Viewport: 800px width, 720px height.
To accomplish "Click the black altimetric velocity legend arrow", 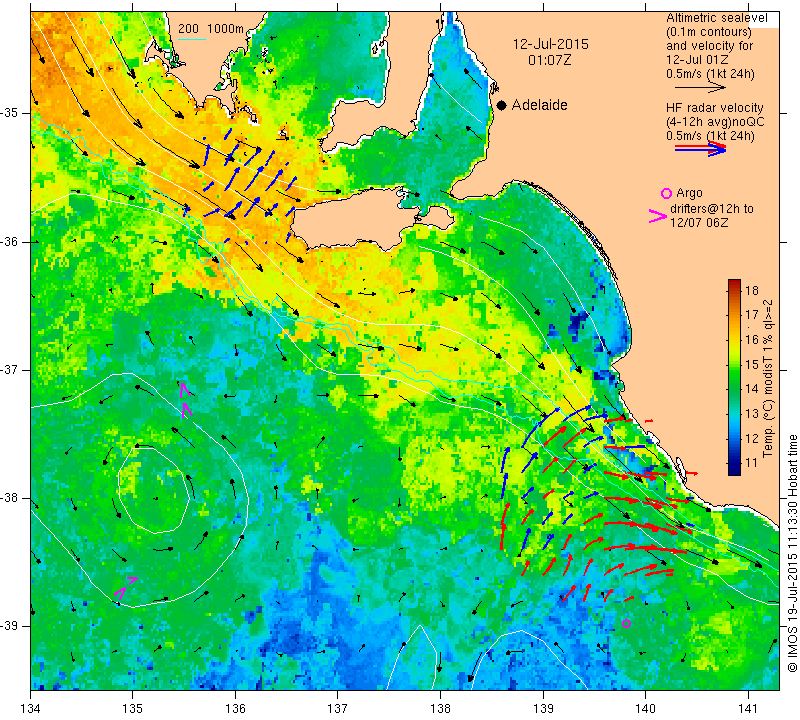I will [x=700, y=88].
